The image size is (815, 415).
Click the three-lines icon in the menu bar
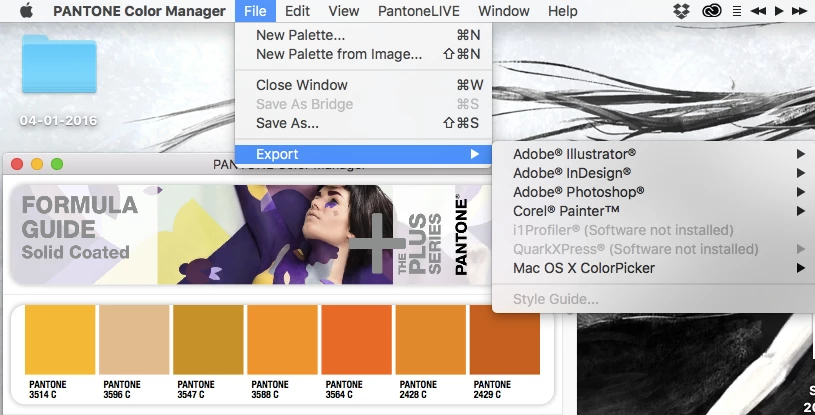(737, 11)
